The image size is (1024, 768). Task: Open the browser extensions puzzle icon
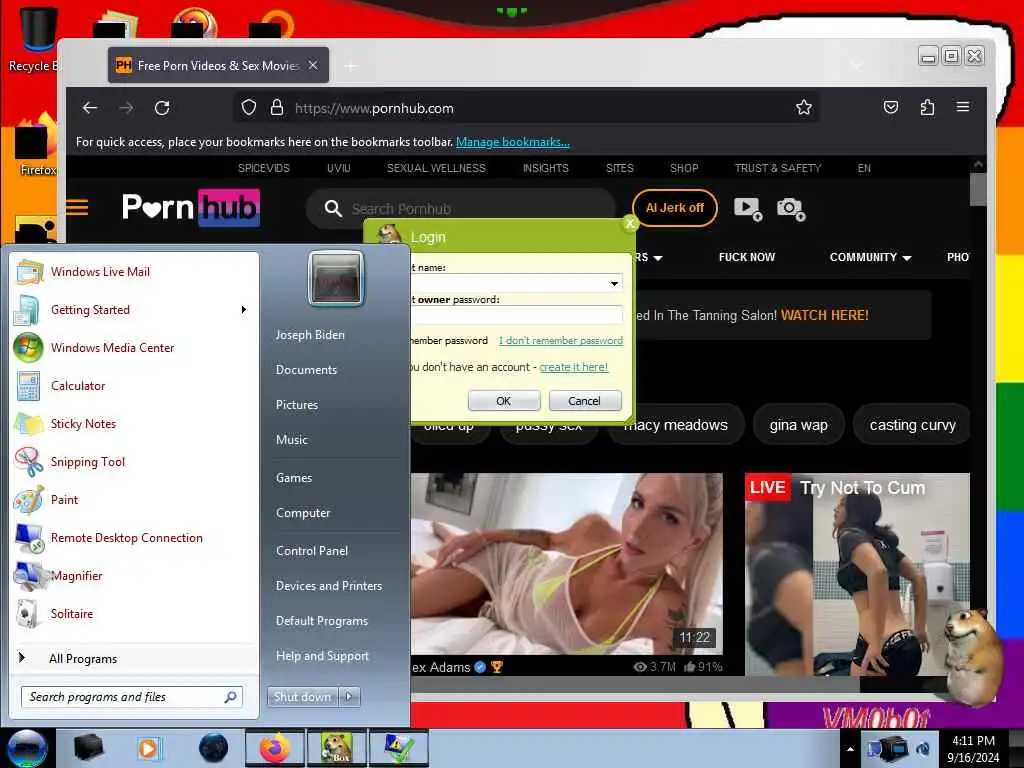(x=927, y=107)
